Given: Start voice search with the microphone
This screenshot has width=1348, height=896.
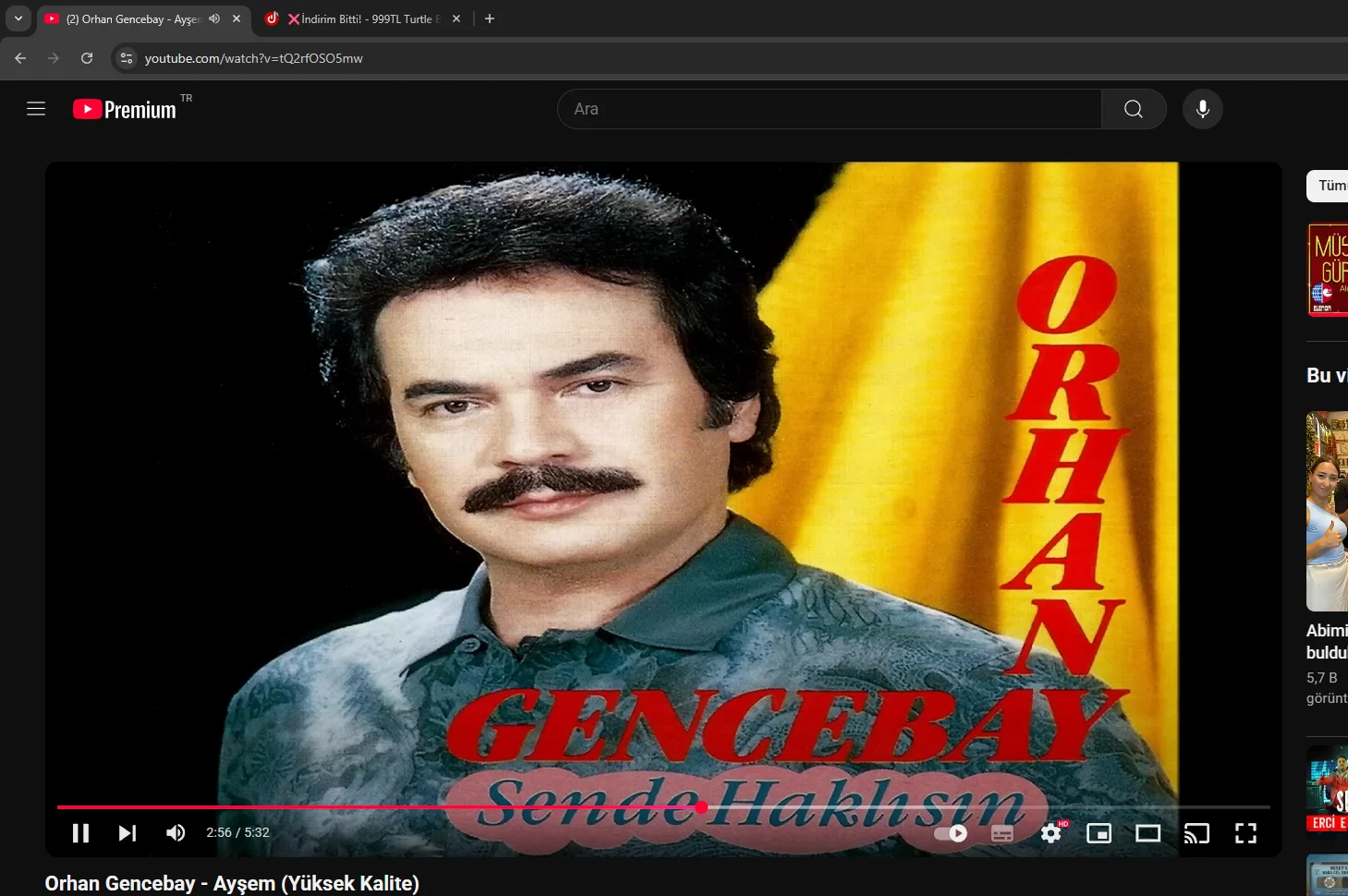Looking at the screenshot, I should (x=1203, y=109).
